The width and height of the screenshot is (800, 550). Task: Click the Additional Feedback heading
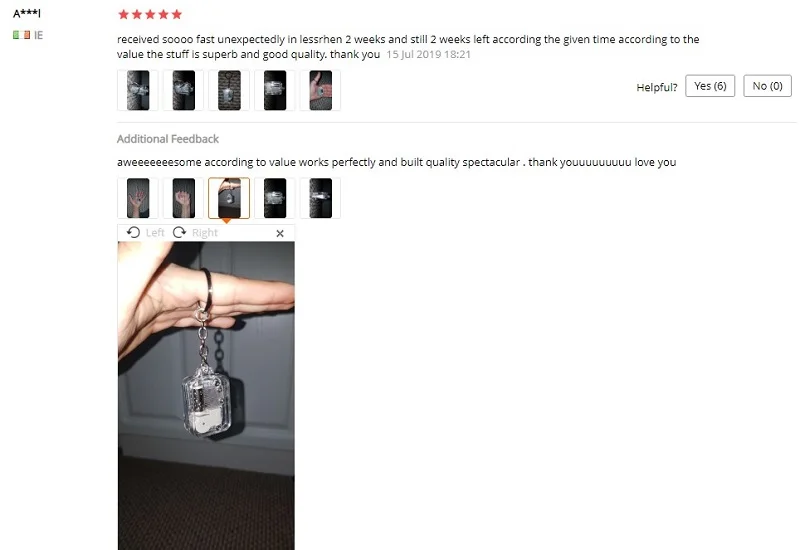click(168, 139)
